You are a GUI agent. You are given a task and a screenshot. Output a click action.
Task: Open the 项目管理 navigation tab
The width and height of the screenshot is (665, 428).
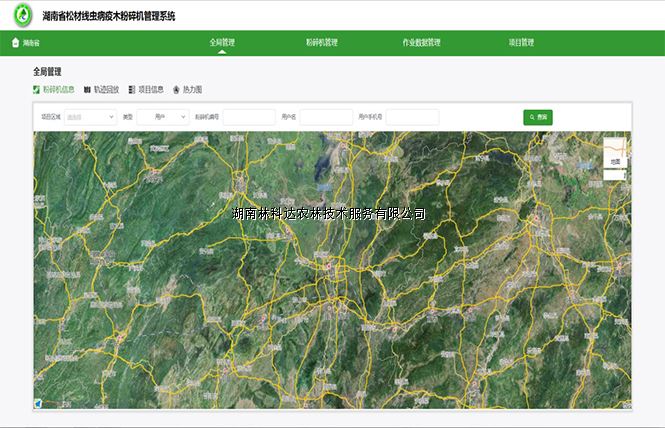(521, 43)
